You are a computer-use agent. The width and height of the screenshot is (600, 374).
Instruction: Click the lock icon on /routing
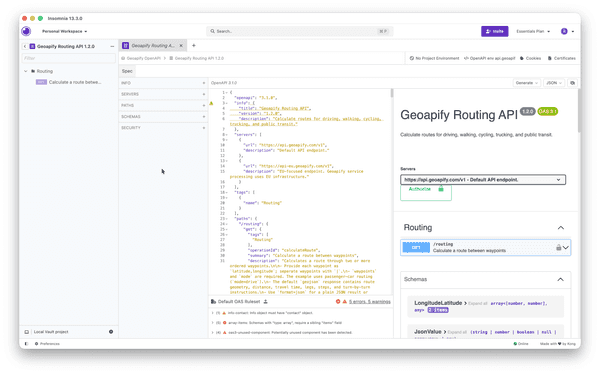tap(558, 248)
